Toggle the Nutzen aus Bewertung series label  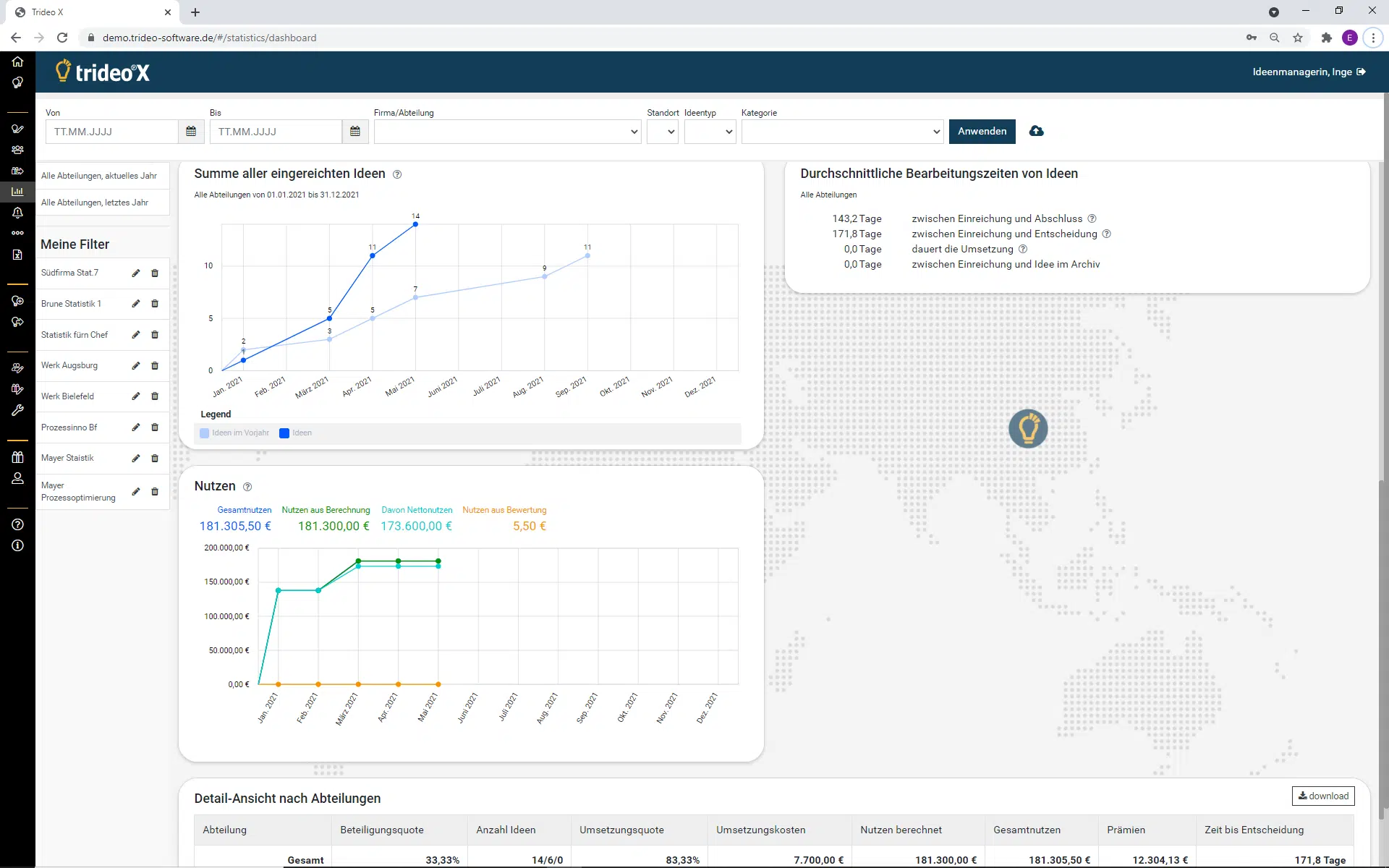pyautogui.click(x=504, y=510)
